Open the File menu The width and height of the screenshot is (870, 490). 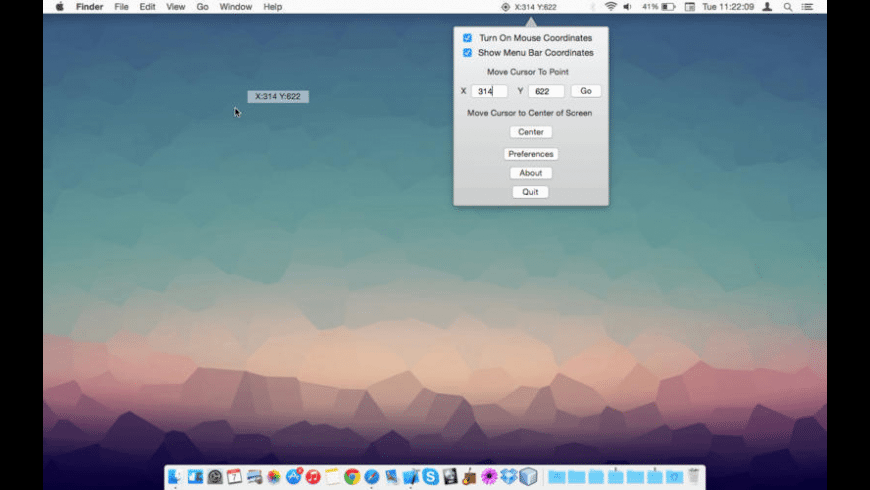click(x=121, y=7)
